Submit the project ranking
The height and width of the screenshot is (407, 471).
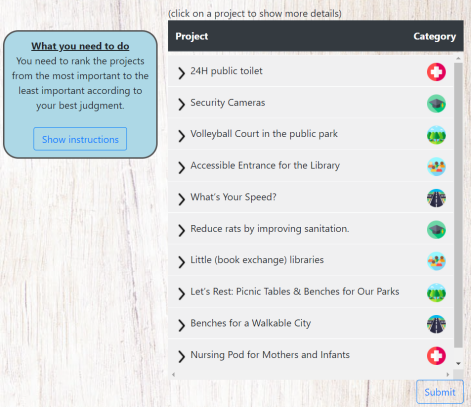(440, 392)
